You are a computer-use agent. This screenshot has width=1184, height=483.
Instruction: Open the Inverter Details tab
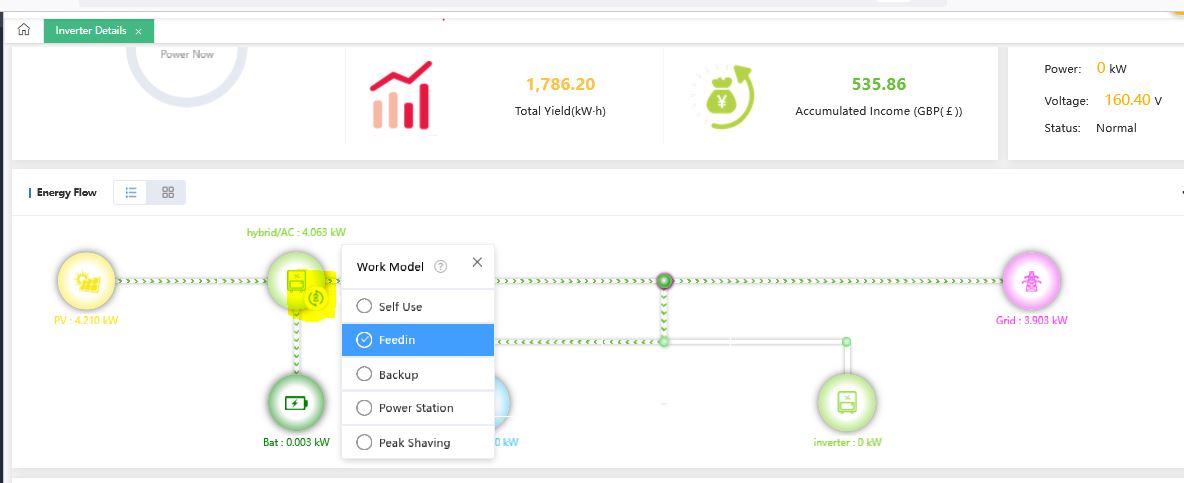[90, 31]
